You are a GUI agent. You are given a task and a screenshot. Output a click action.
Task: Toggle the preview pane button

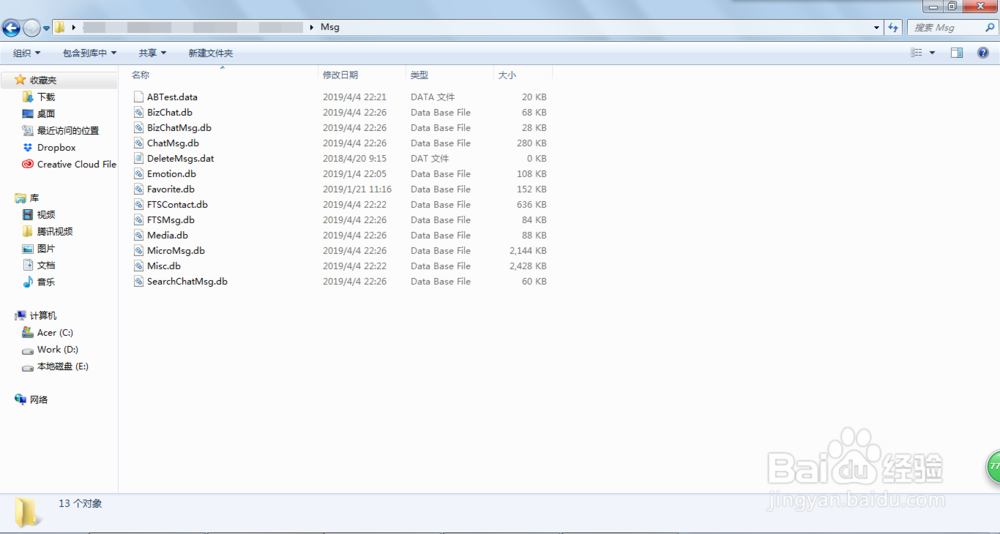coord(957,53)
